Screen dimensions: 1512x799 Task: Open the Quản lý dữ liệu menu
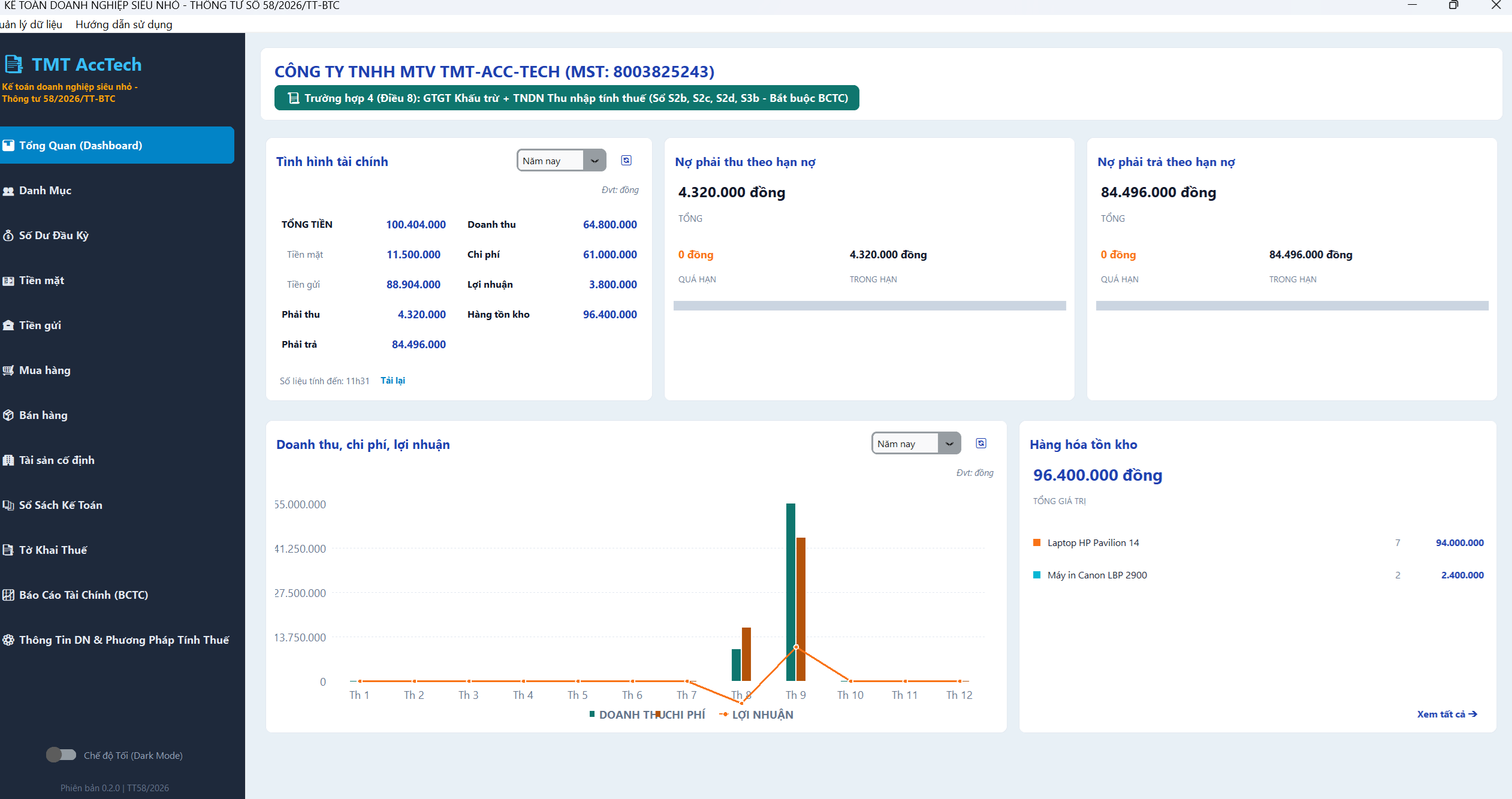[31, 25]
